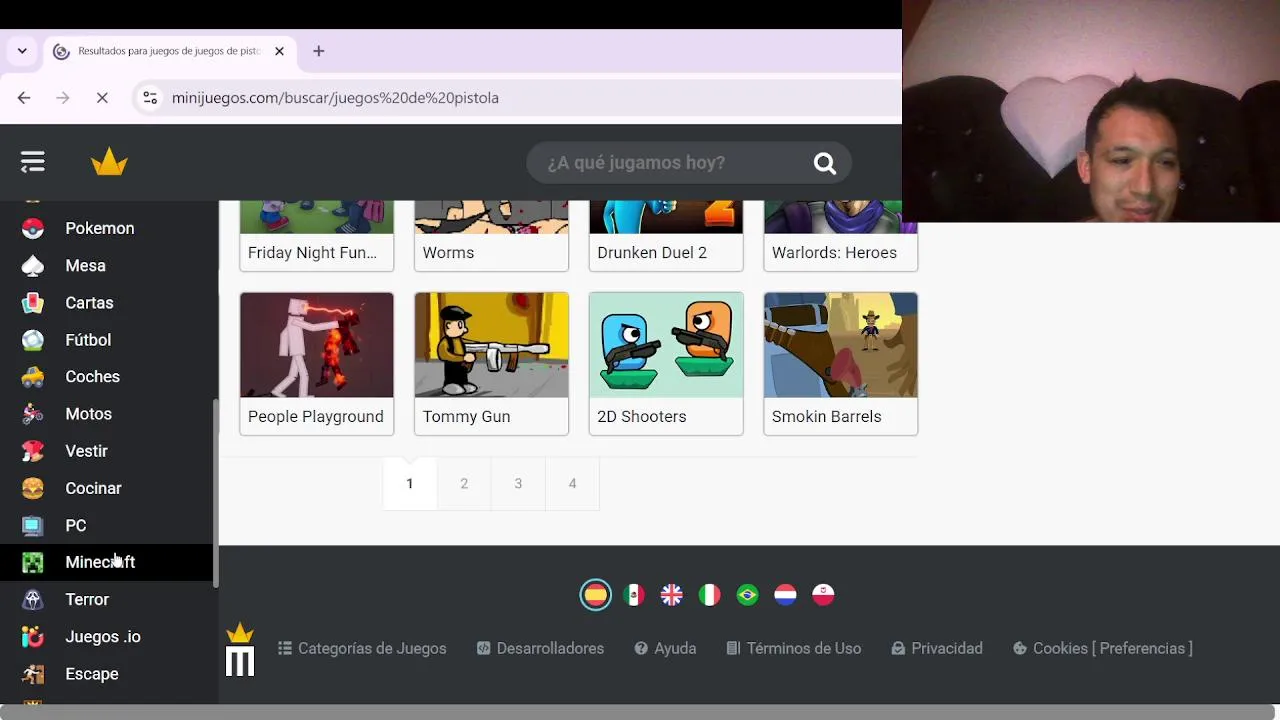Screen dimensions: 1280x720
Task: Go to results page 4
Action: 572,484
